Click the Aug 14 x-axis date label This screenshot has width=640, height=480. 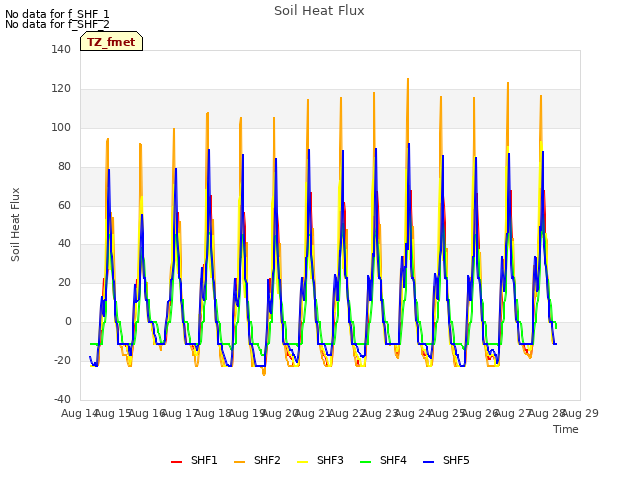(79, 413)
